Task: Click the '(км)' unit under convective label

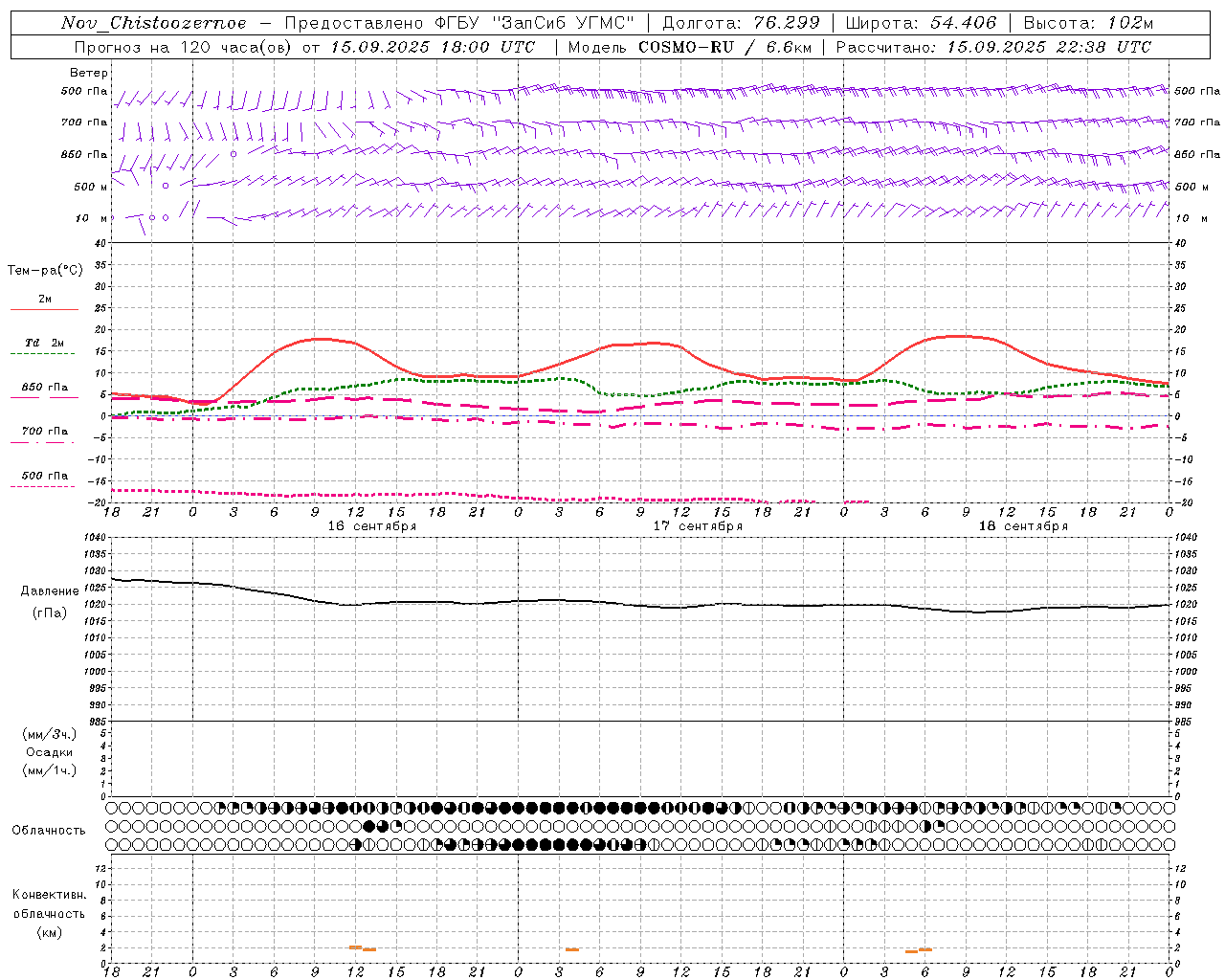Action: [49, 932]
